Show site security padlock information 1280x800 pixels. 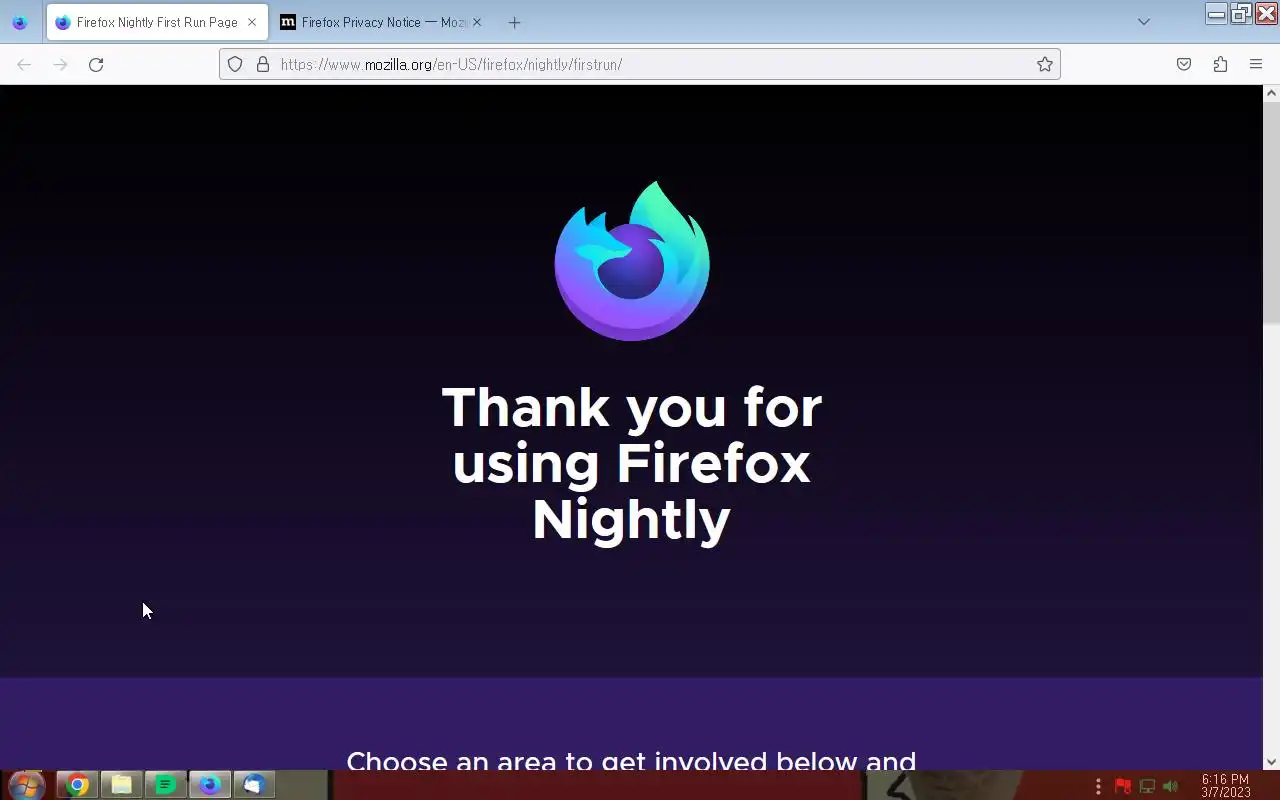coord(263,64)
